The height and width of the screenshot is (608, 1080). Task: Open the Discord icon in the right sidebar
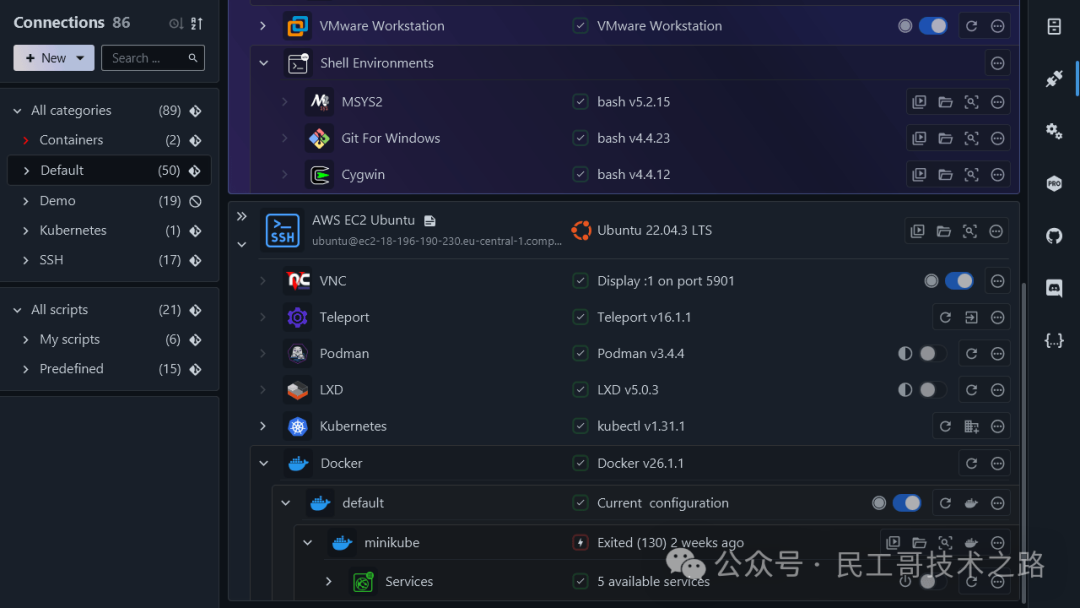tap(1054, 288)
